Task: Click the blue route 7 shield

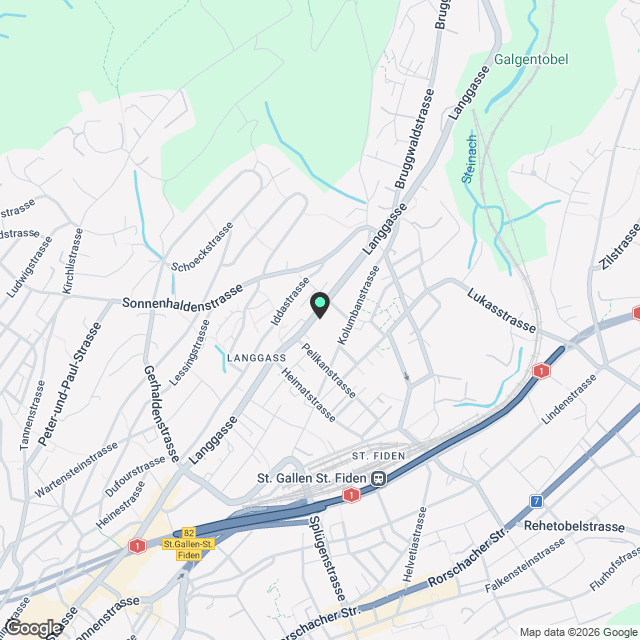Action: click(537, 501)
